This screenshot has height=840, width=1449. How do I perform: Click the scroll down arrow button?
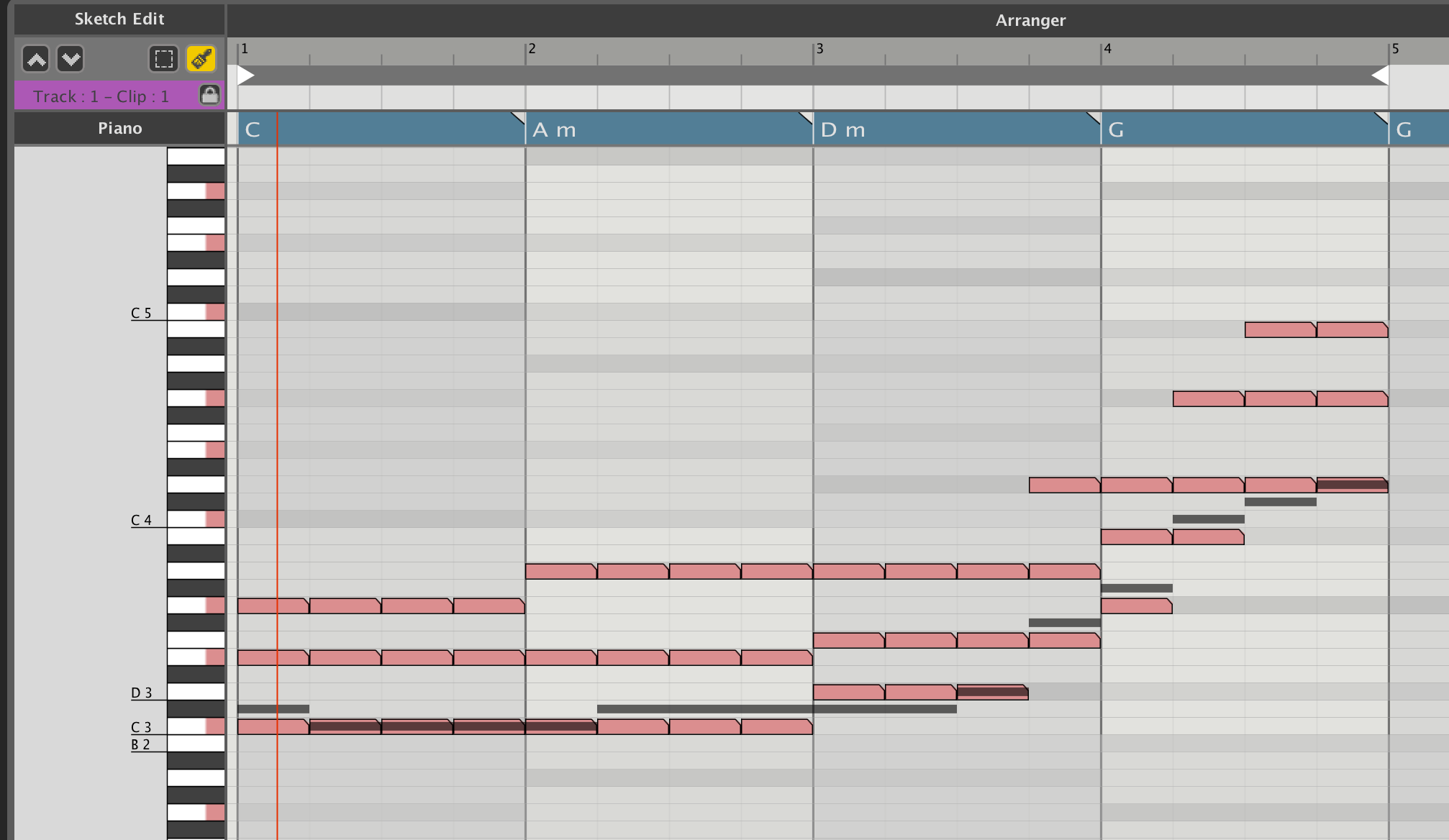pyautogui.click(x=71, y=59)
